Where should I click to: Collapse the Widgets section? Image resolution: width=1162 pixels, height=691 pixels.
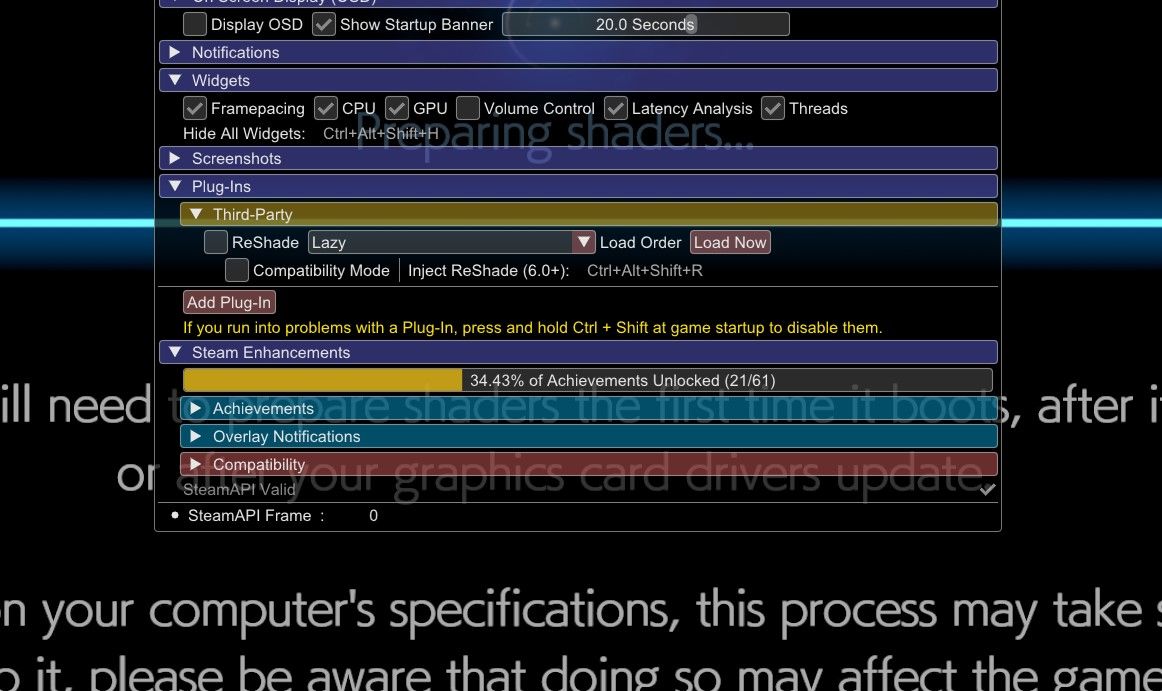[578, 80]
